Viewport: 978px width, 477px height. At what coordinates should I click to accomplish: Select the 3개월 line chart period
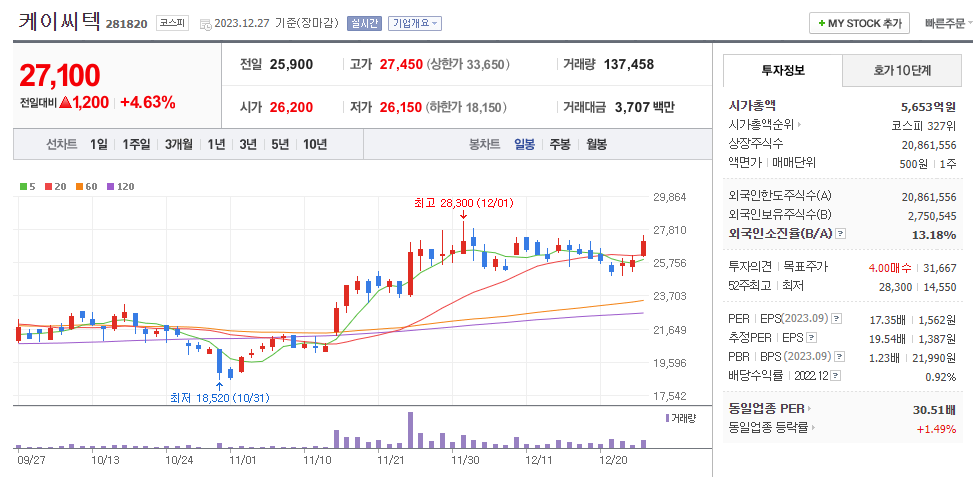point(179,145)
